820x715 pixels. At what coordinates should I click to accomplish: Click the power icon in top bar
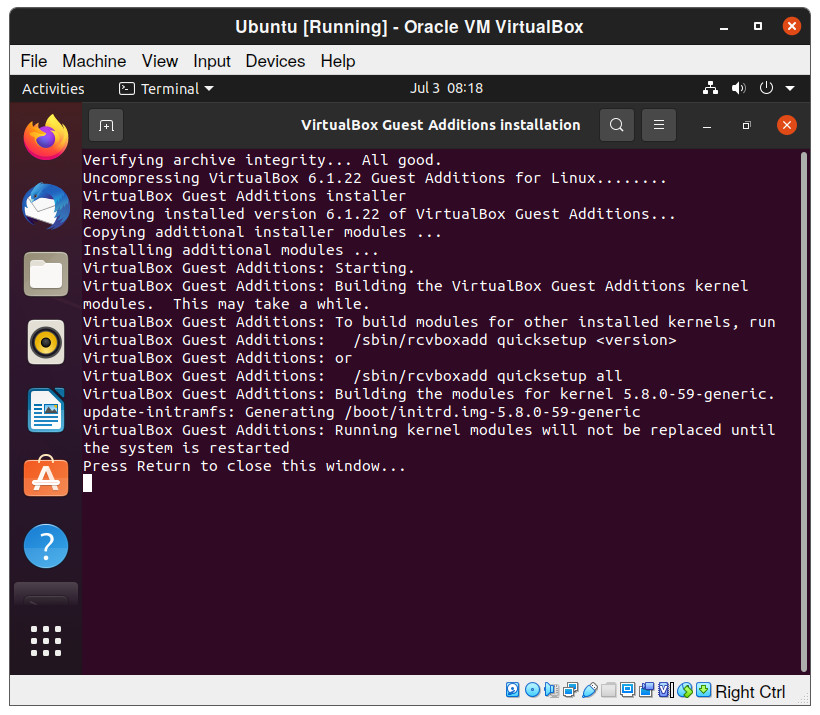pyautogui.click(x=766, y=88)
